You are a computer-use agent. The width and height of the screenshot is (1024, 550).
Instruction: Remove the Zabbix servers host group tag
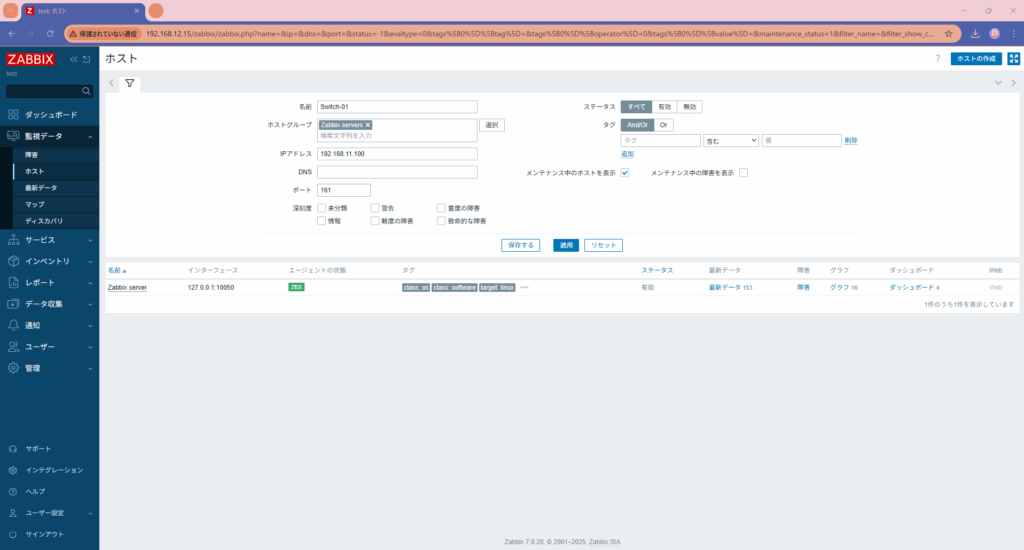coord(368,125)
